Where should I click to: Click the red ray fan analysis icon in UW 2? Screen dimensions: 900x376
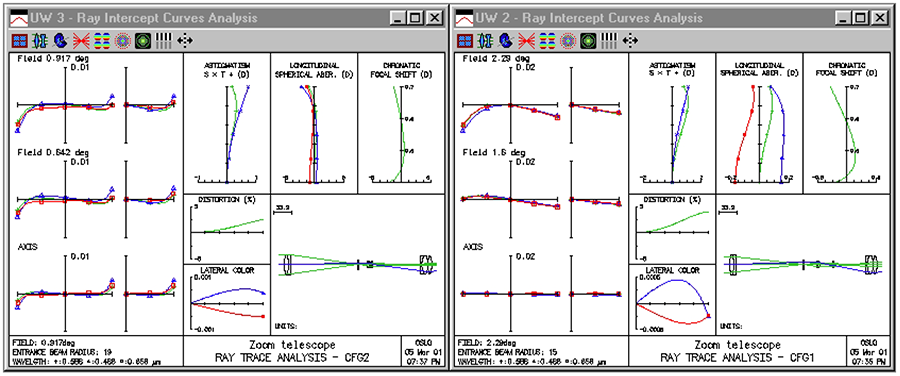click(x=526, y=40)
